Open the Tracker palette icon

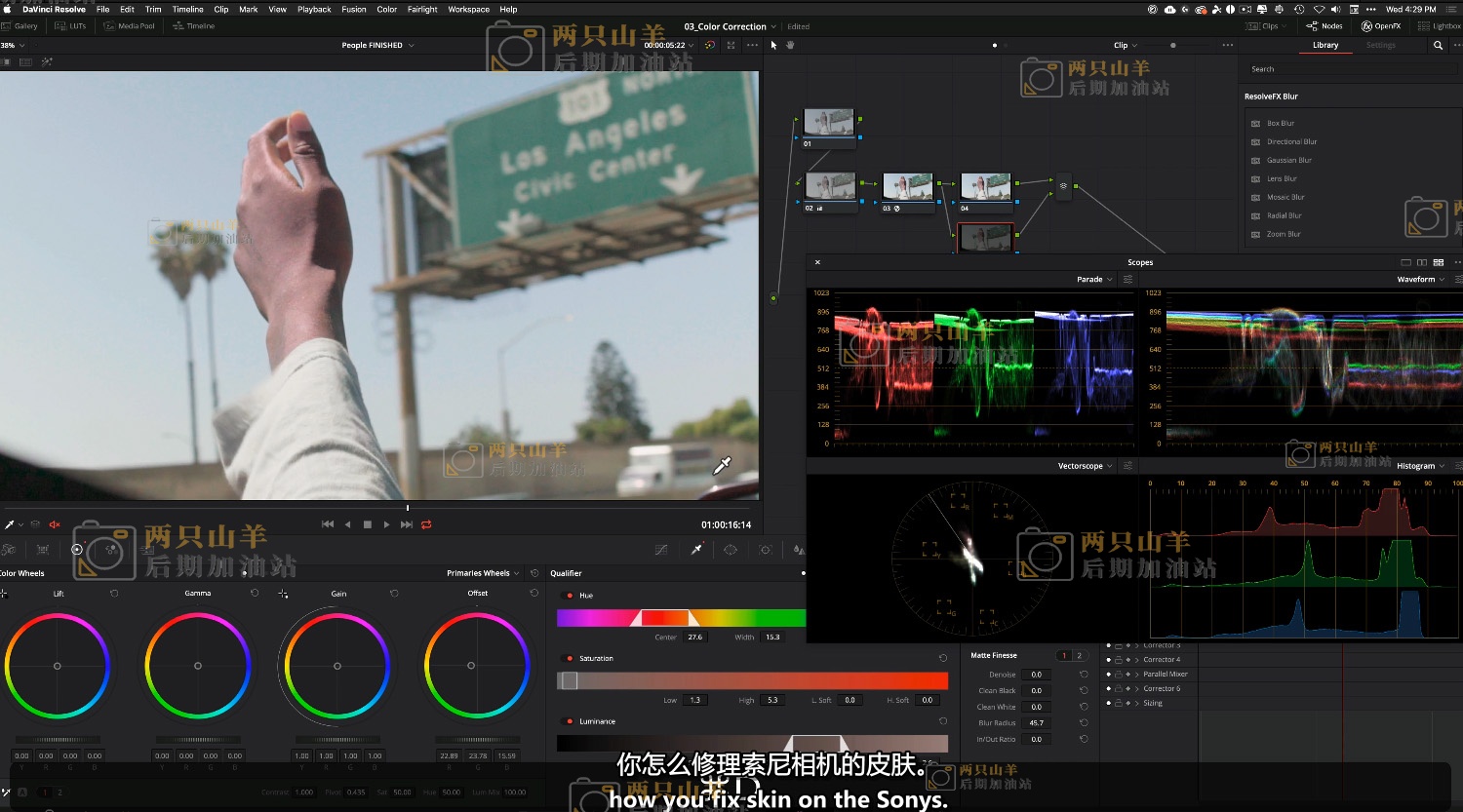click(766, 550)
